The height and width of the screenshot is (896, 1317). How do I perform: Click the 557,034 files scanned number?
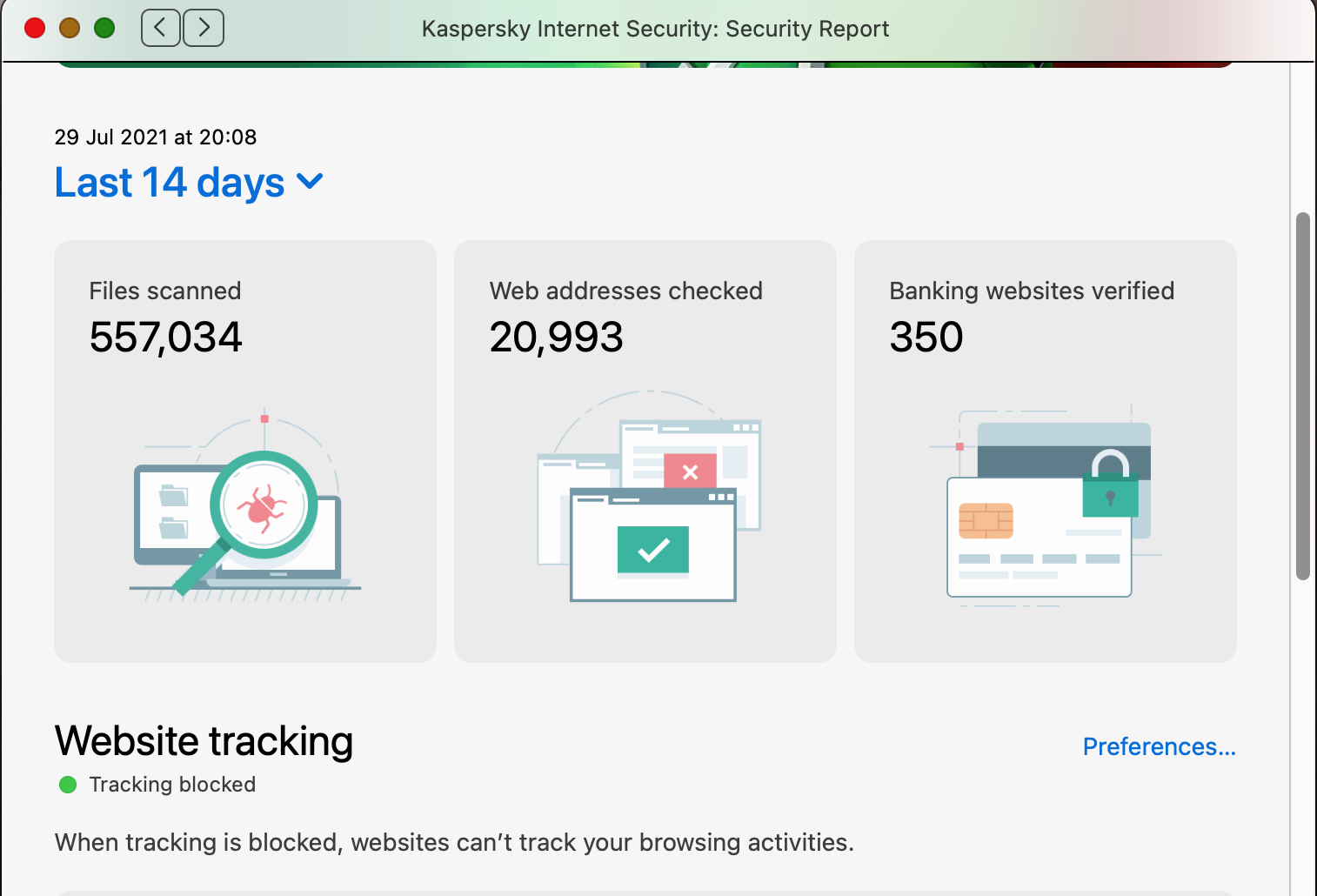pyautogui.click(x=165, y=337)
